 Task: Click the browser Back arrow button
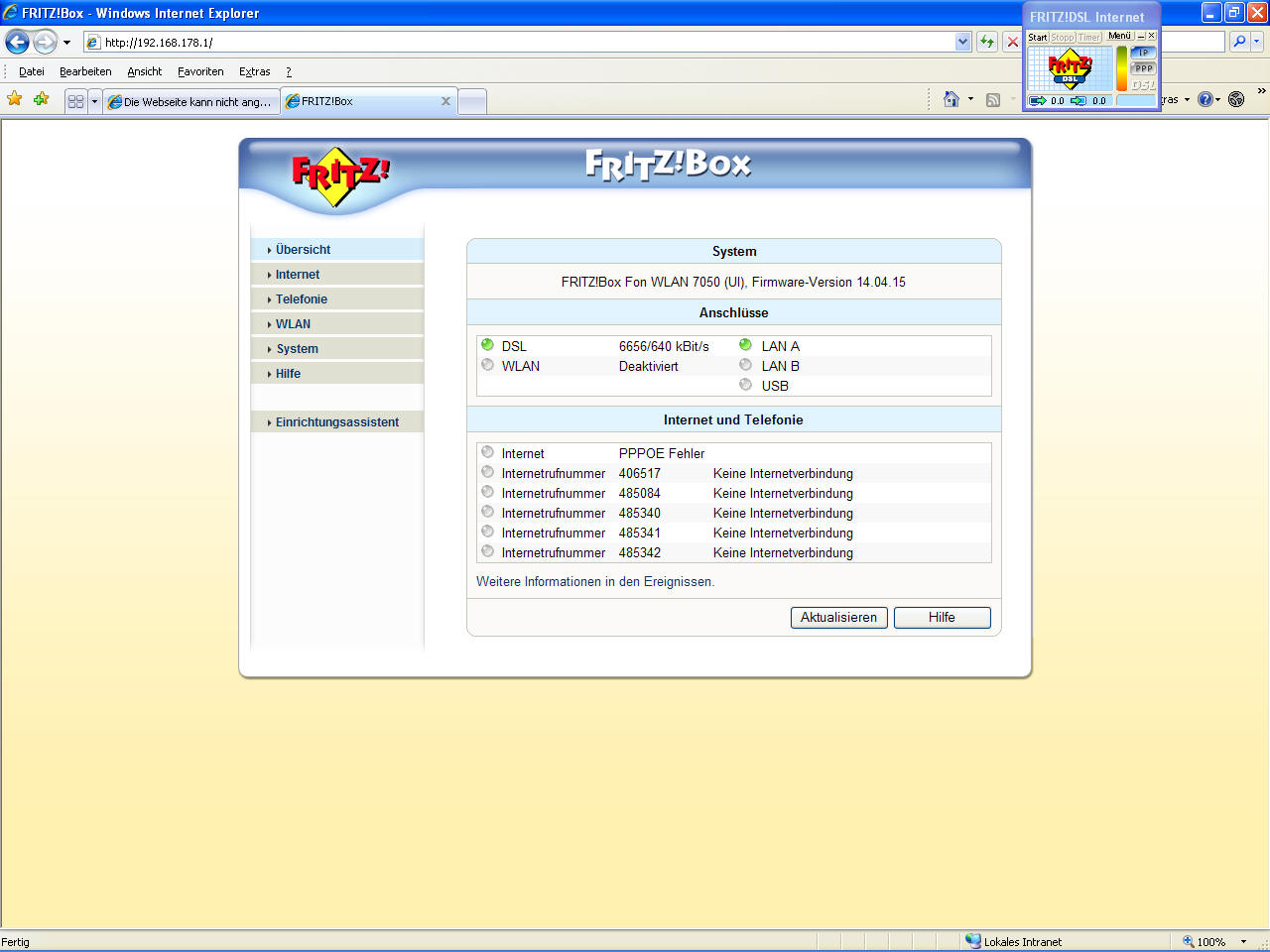click(x=17, y=42)
